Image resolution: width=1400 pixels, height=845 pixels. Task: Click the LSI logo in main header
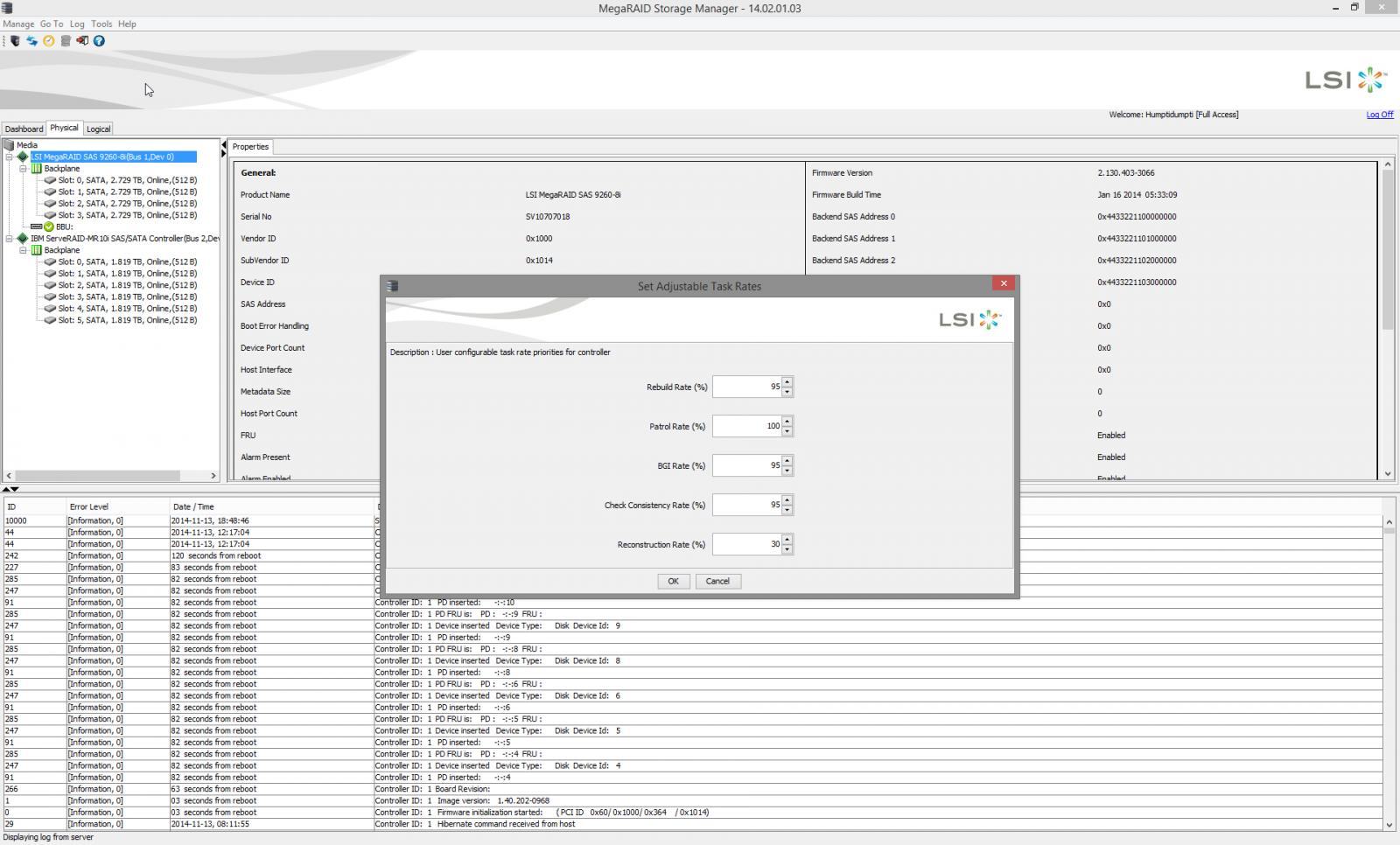pyautogui.click(x=1346, y=80)
